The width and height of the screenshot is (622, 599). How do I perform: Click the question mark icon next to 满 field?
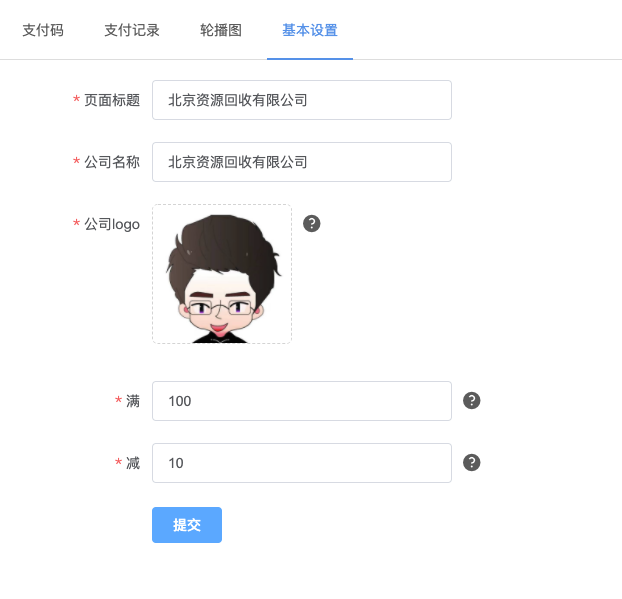click(x=472, y=401)
